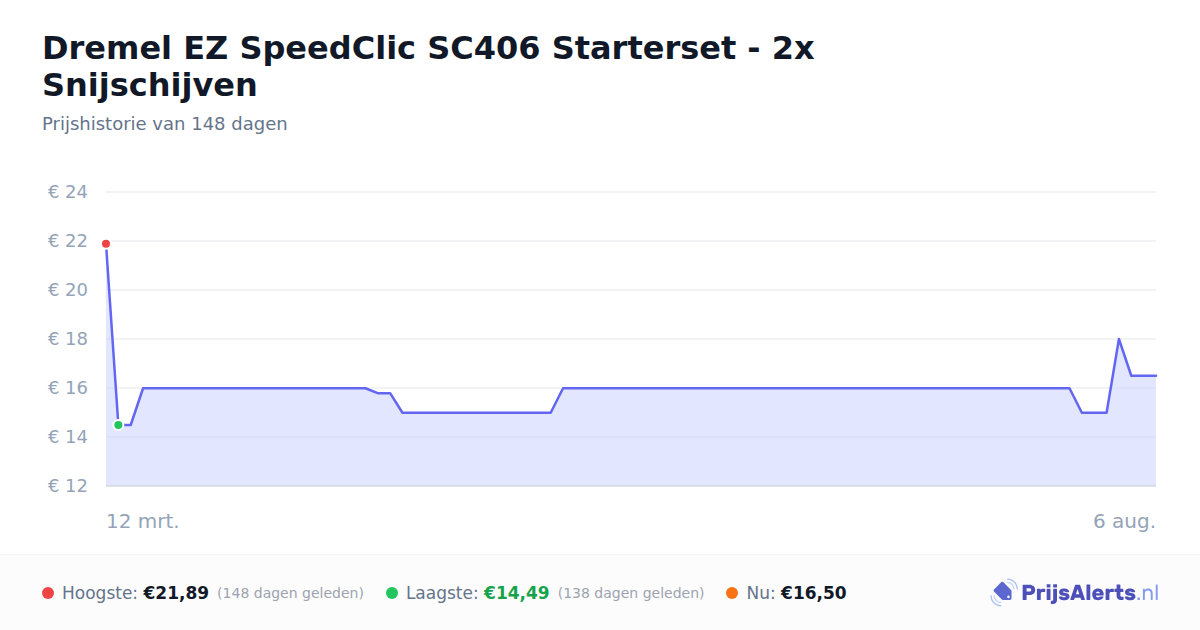The width and height of the screenshot is (1200, 630).
Task: Click the PrijsAlerts price tag logo icon
Action: click(x=1003, y=593)
